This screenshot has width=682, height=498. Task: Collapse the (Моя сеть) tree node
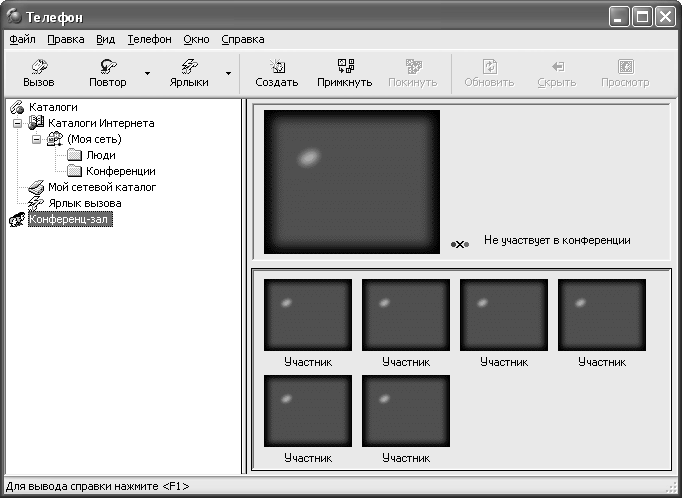(x=37, y=140)
